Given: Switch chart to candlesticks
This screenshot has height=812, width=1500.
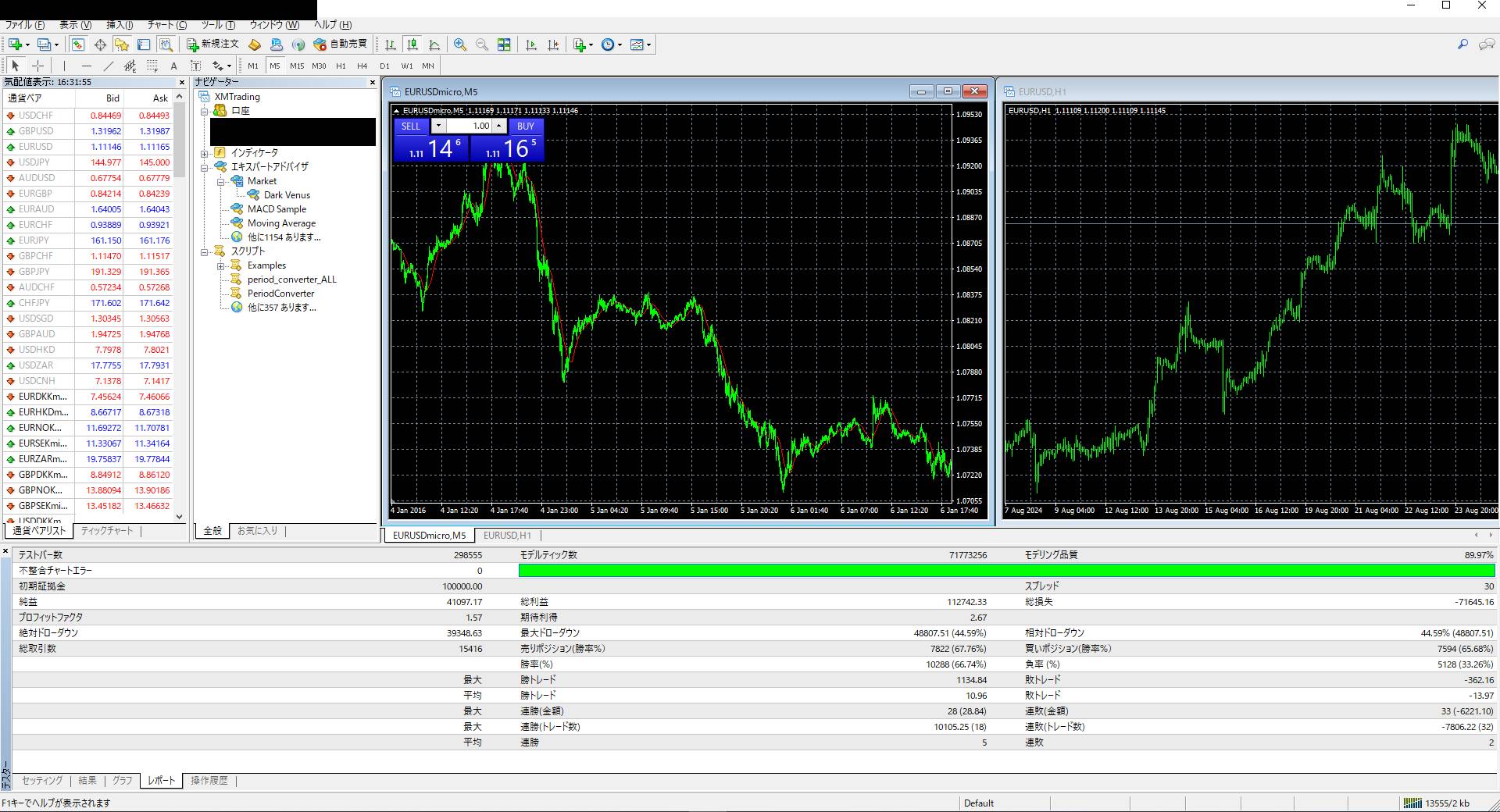Looking at the screenshot, I should click(412, 45).
